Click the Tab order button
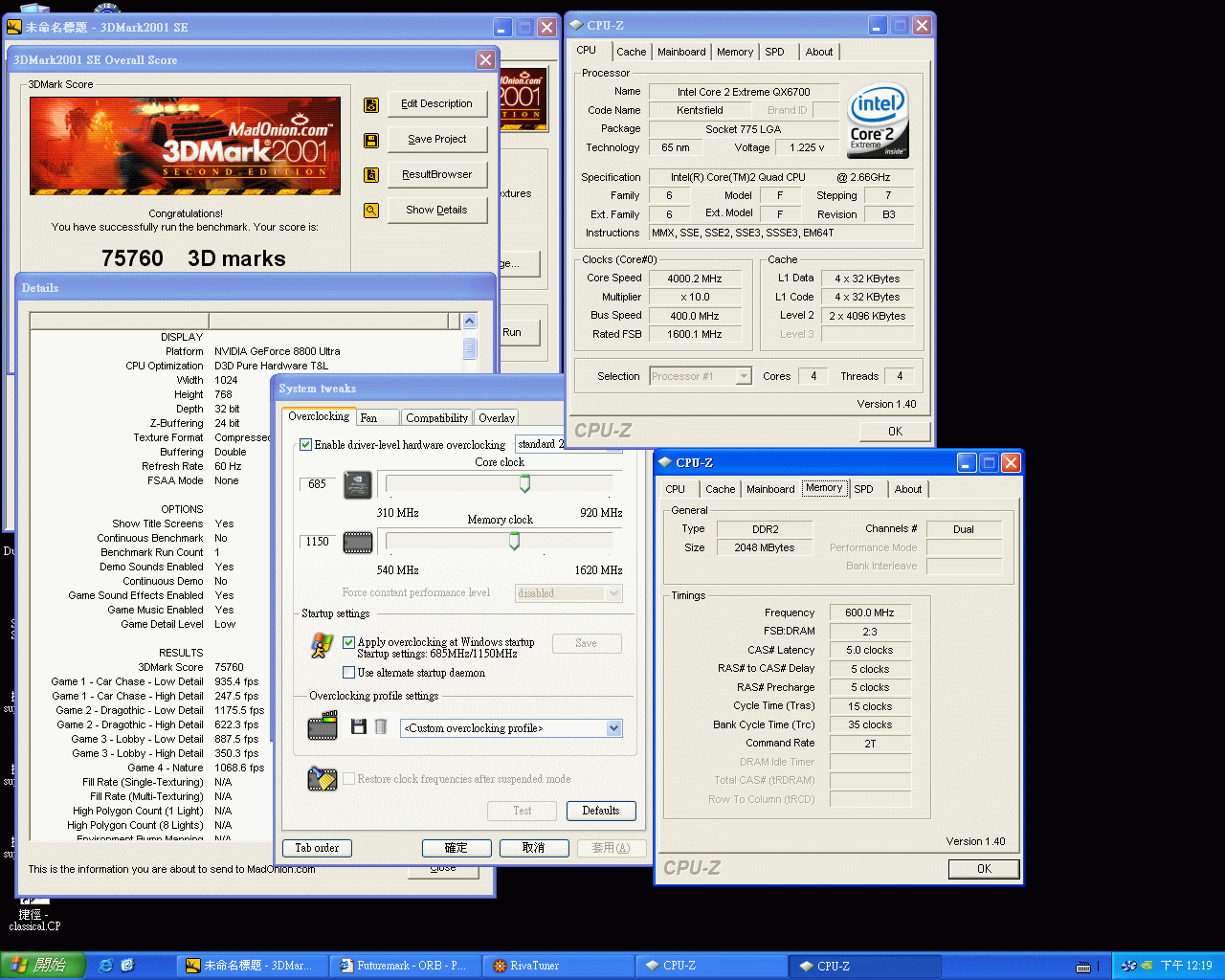 click(x=317, y=848)
